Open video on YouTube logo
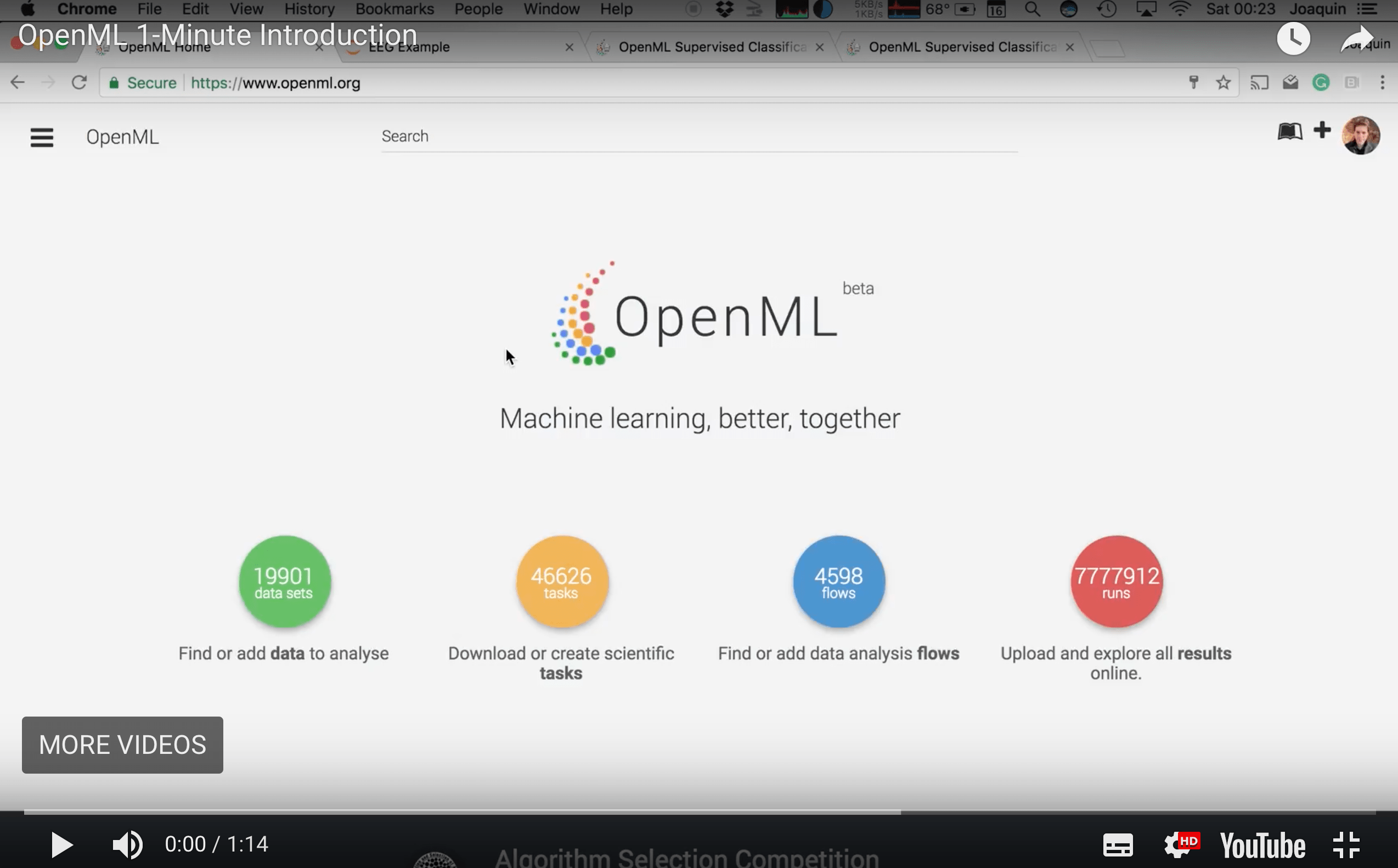 pyautogui.click(x=1262, y=845)
